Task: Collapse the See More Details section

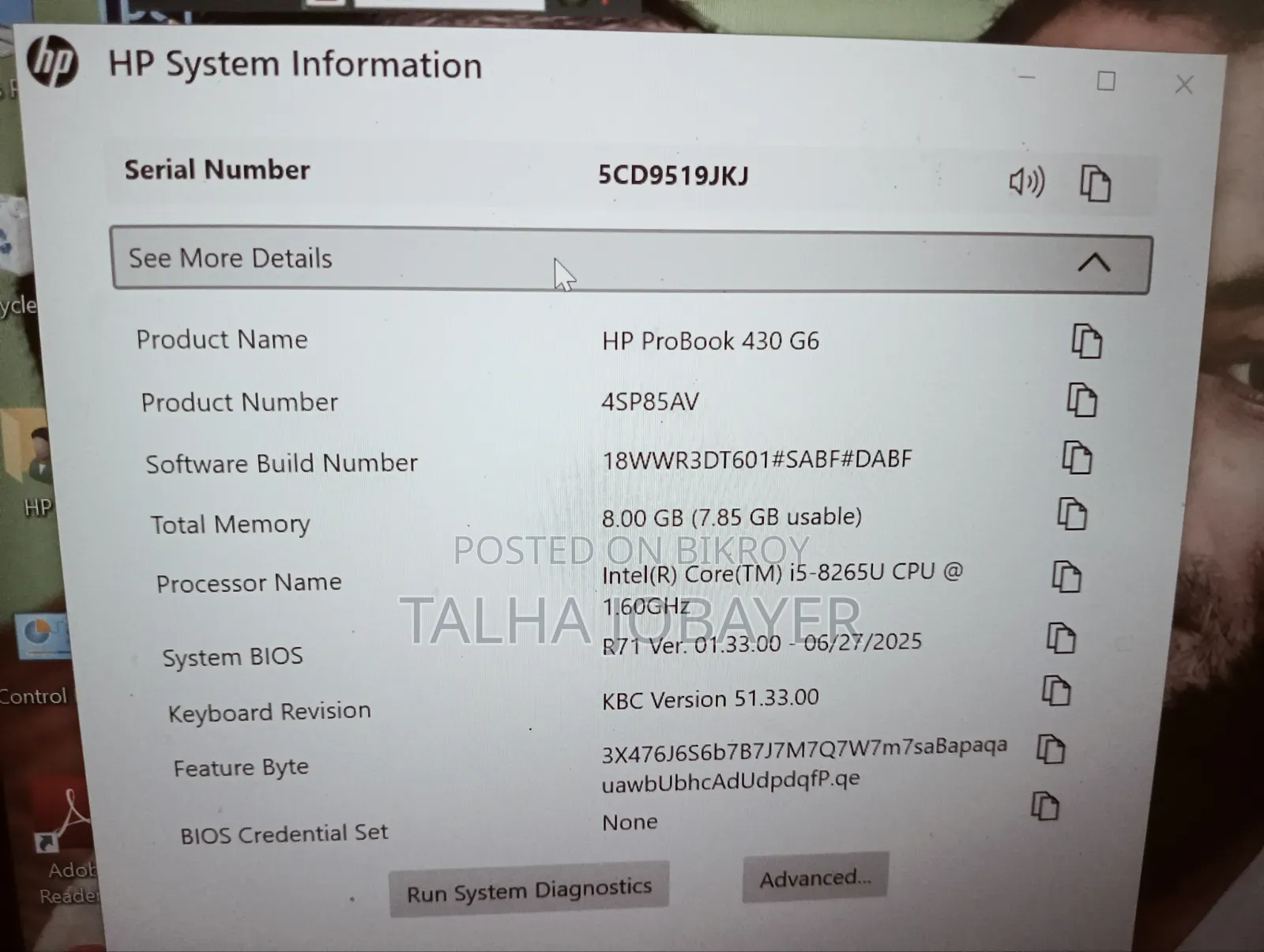Action: click(631, 261)
